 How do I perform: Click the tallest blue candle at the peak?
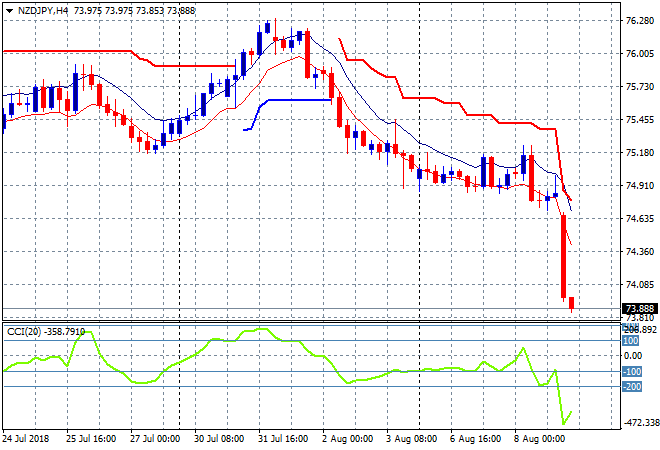pos(267,30)
